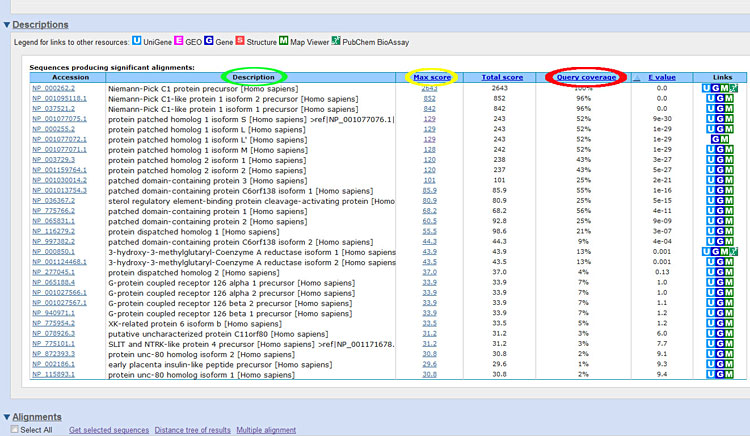Open accession NP_036367.2 link
The height and width of the screenshot is (436, 750).
(x=54, y=201)
